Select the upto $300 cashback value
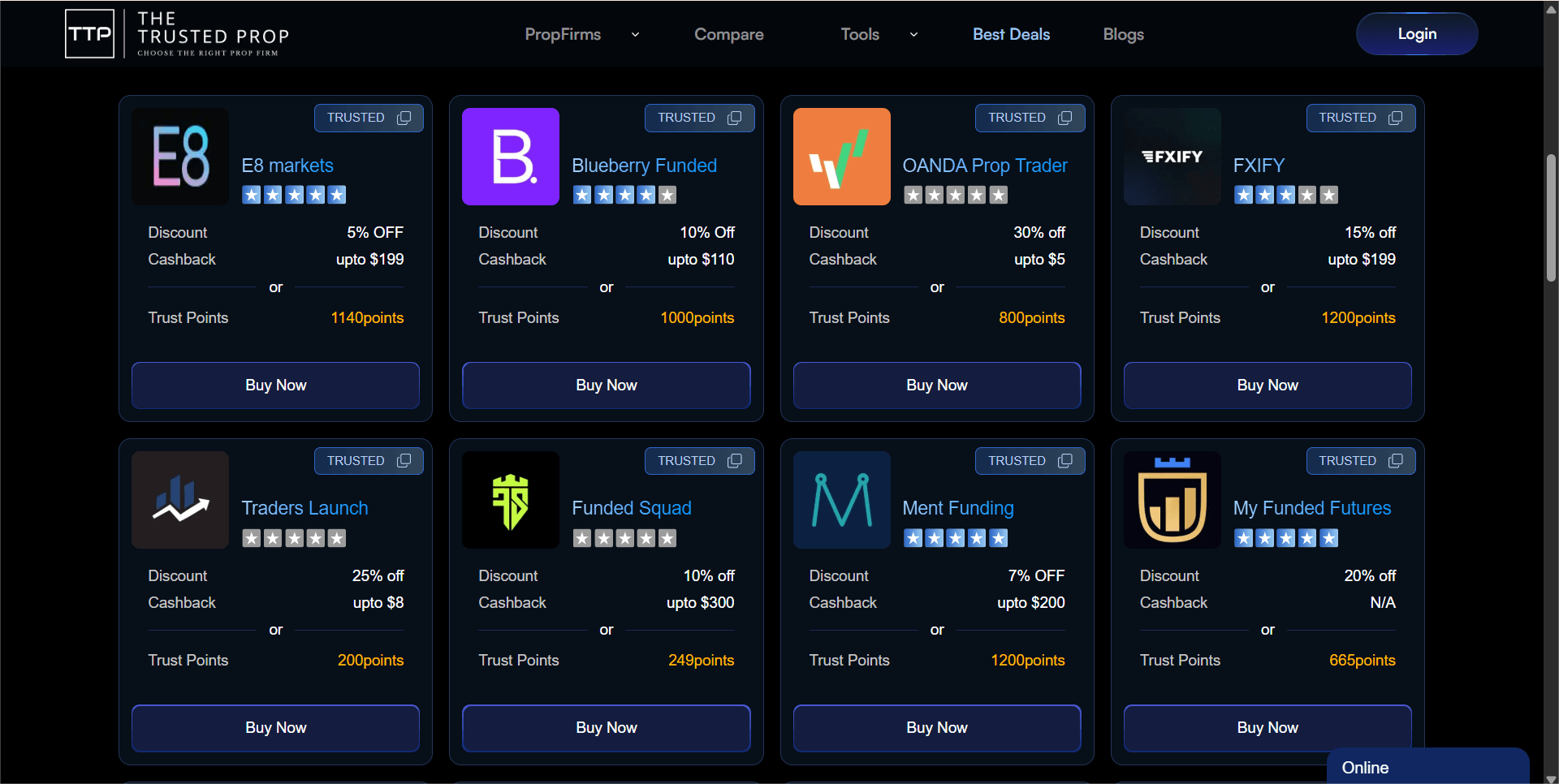 click(701, 603)
